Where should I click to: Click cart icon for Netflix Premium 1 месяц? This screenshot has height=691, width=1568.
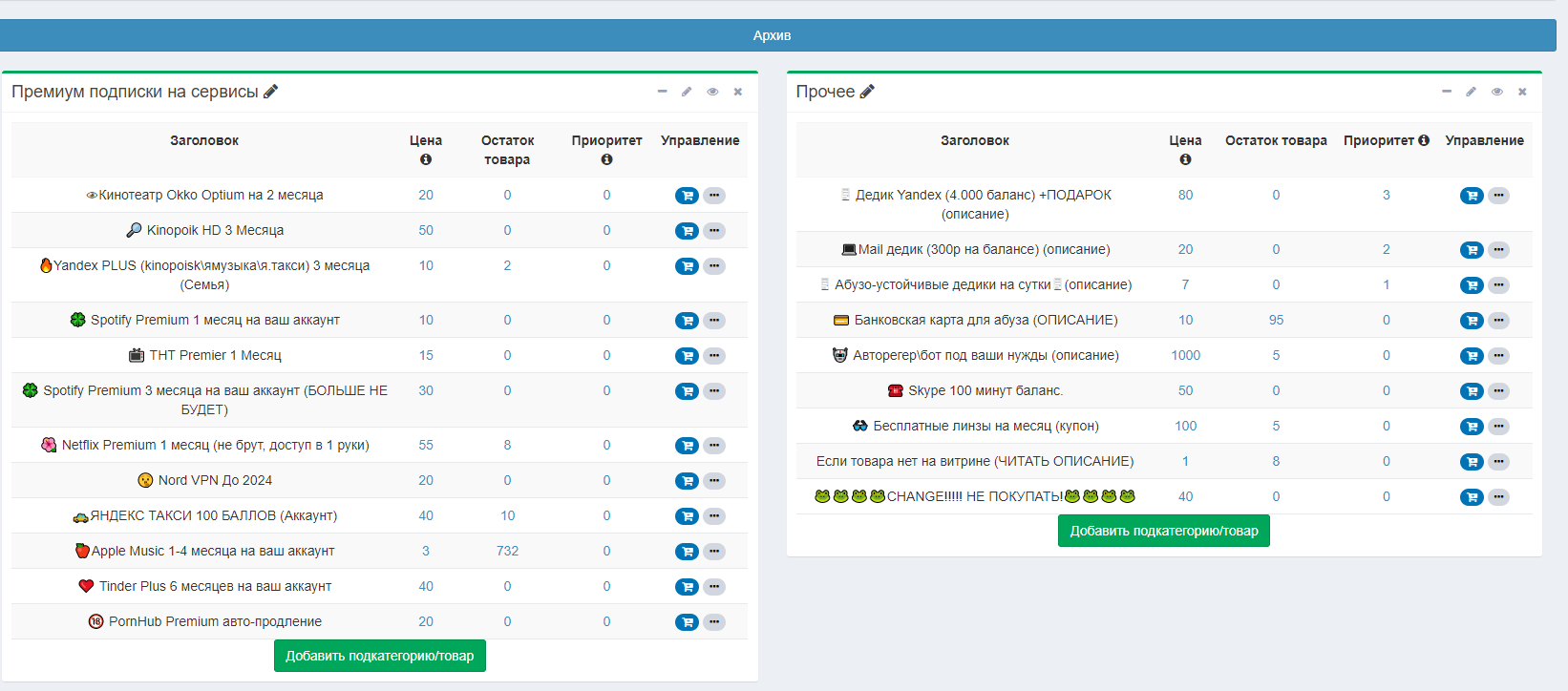pos(687,446)
